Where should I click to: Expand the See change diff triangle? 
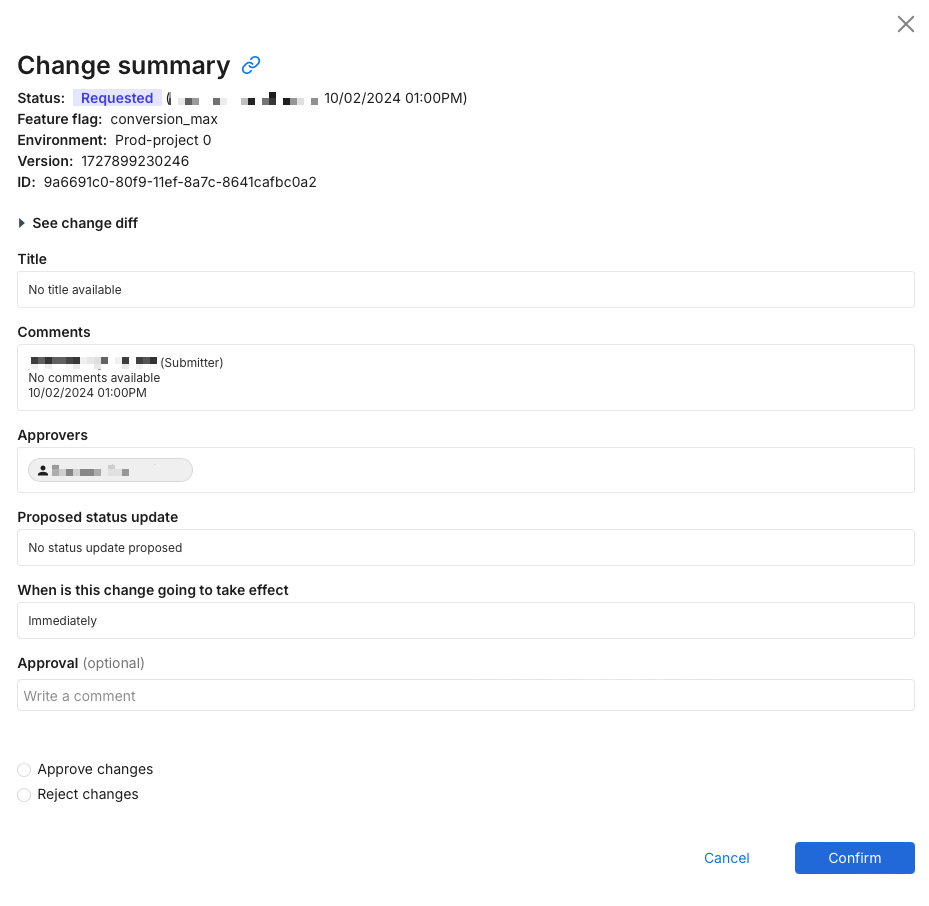point(22,223)
